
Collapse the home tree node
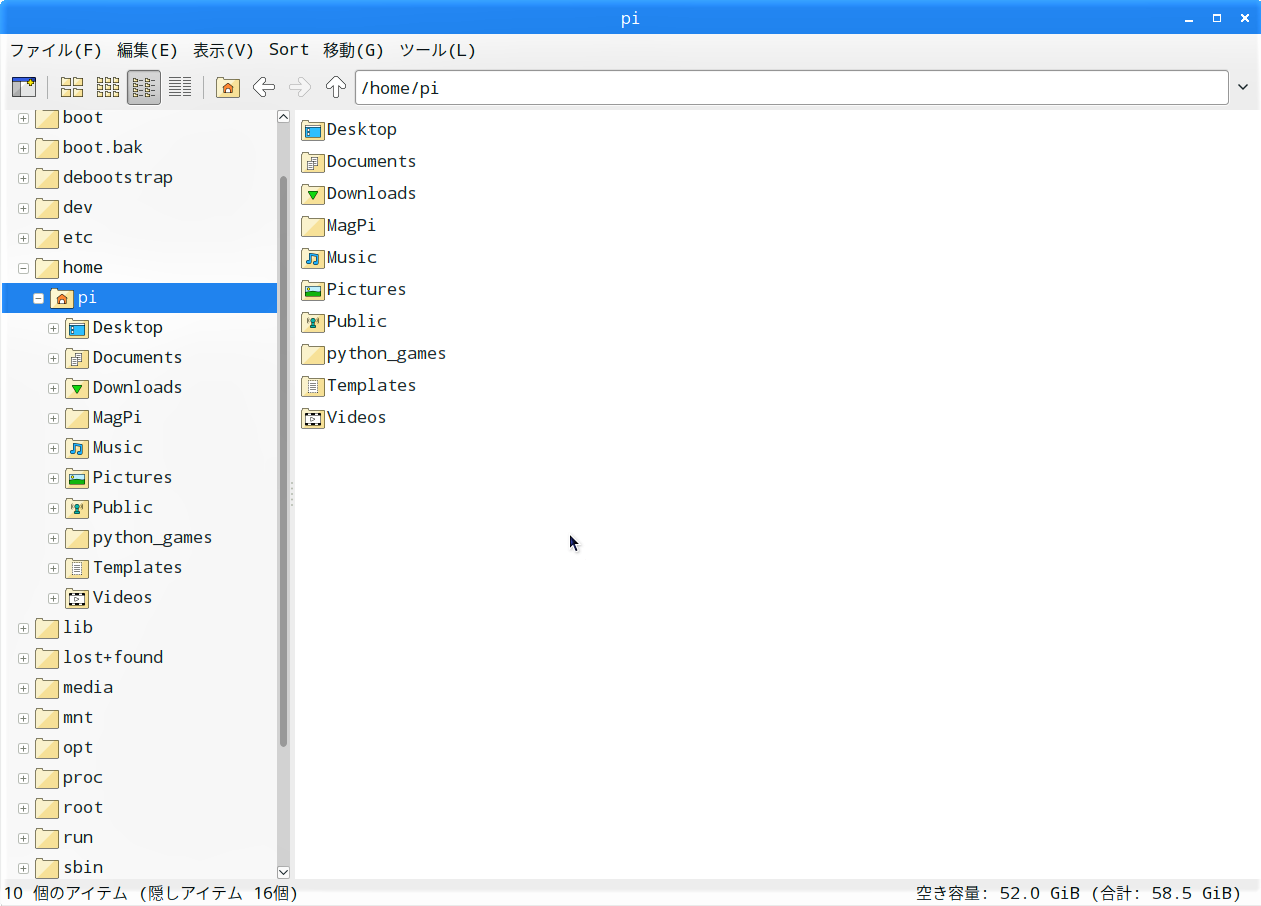23,268
